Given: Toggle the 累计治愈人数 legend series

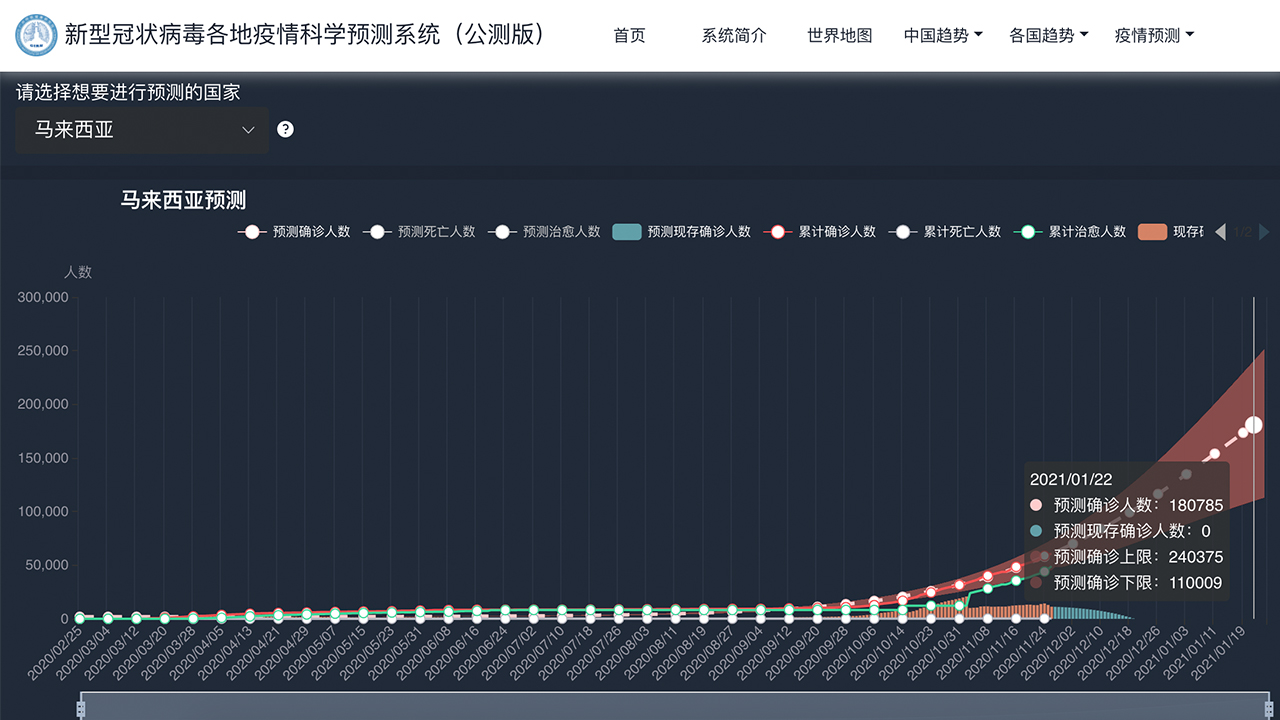Looking at the screenshot, I should (1070, 232).
